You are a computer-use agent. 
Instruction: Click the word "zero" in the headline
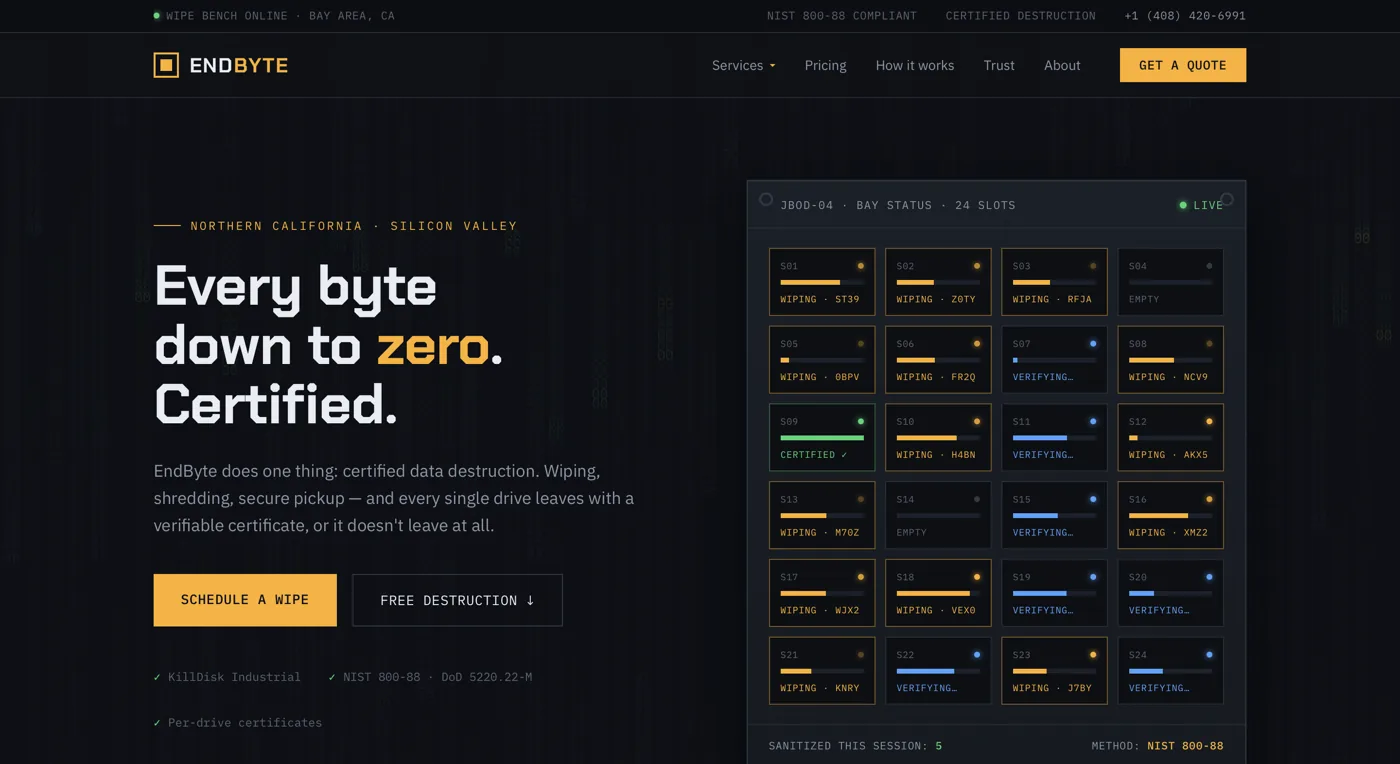pyautogui.click(x=433, y=347)
